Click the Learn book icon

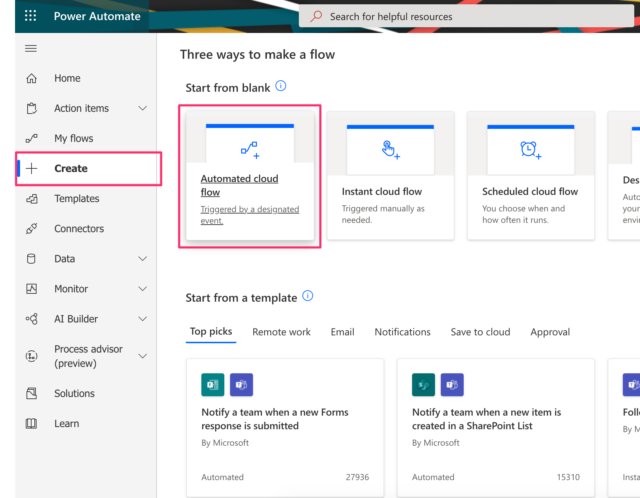coord(31,423)
